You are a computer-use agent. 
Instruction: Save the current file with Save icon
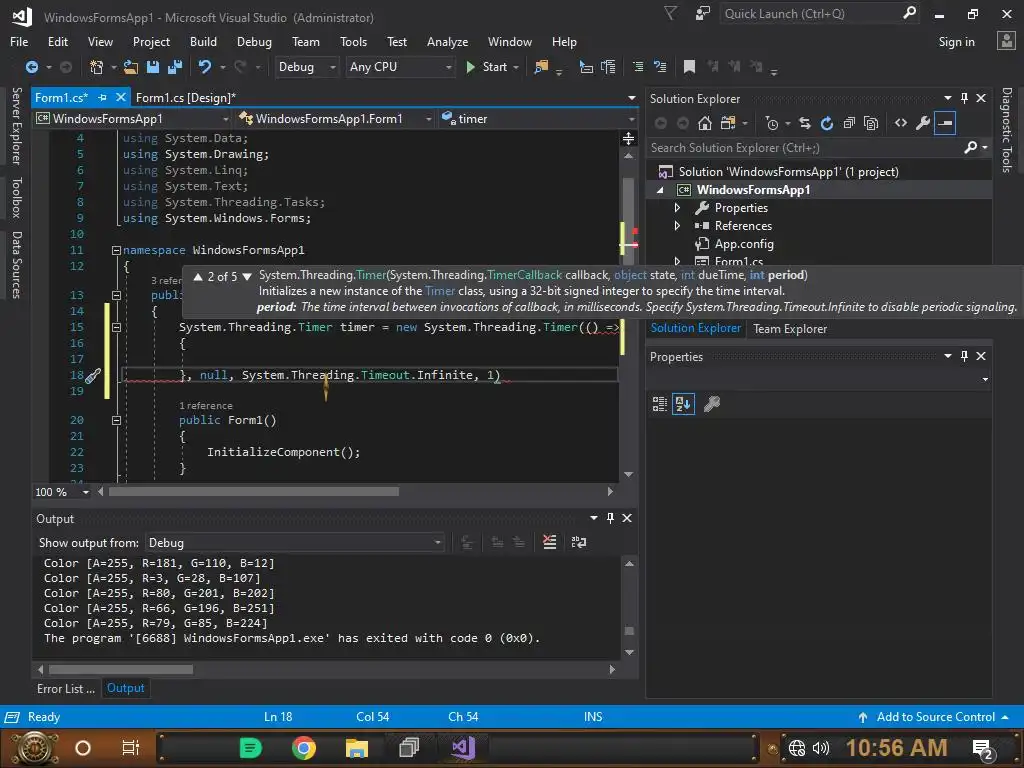pyautogui.click(x=153, y=67)
